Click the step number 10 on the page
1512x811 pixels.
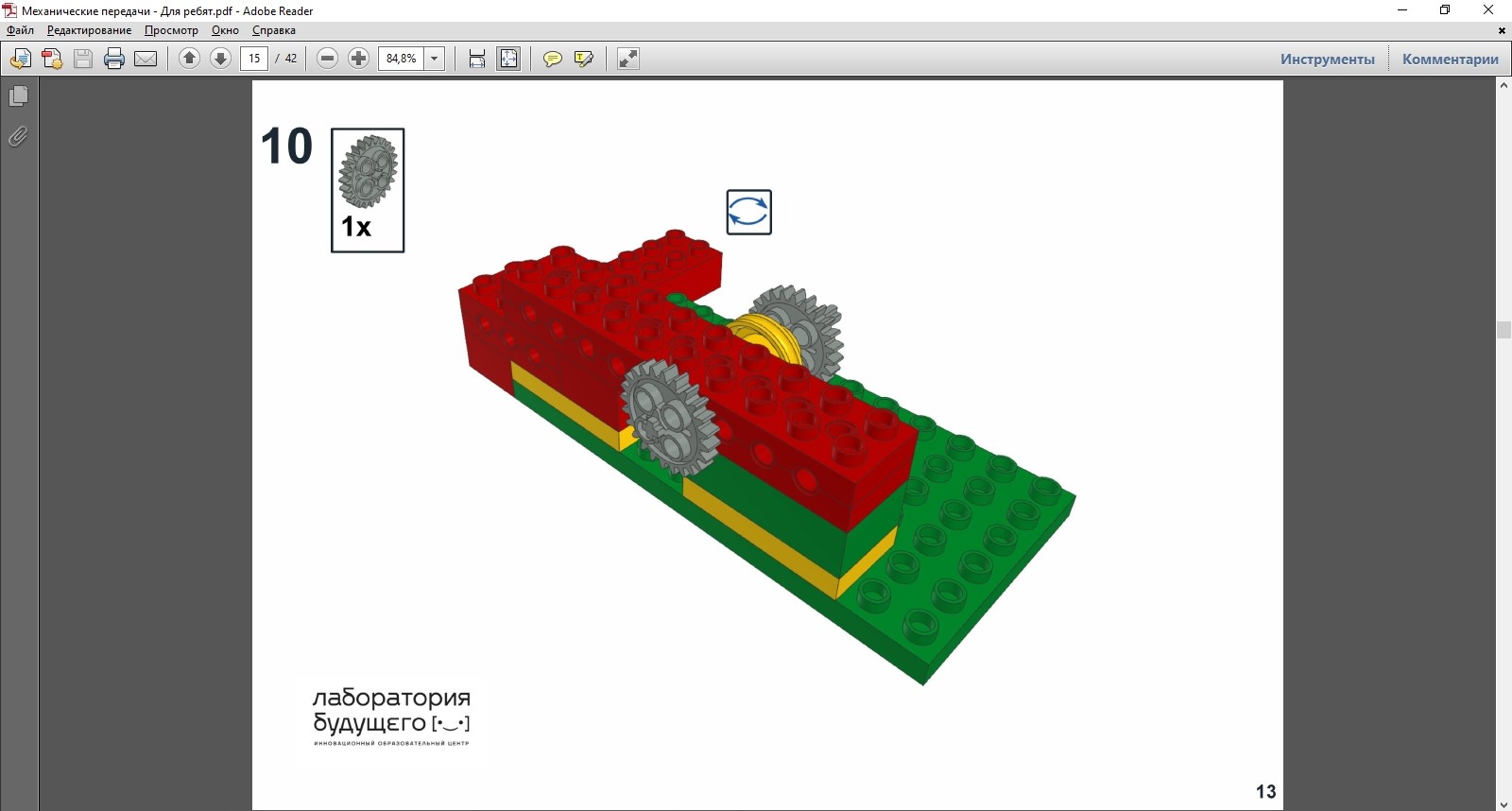[286, 147]
